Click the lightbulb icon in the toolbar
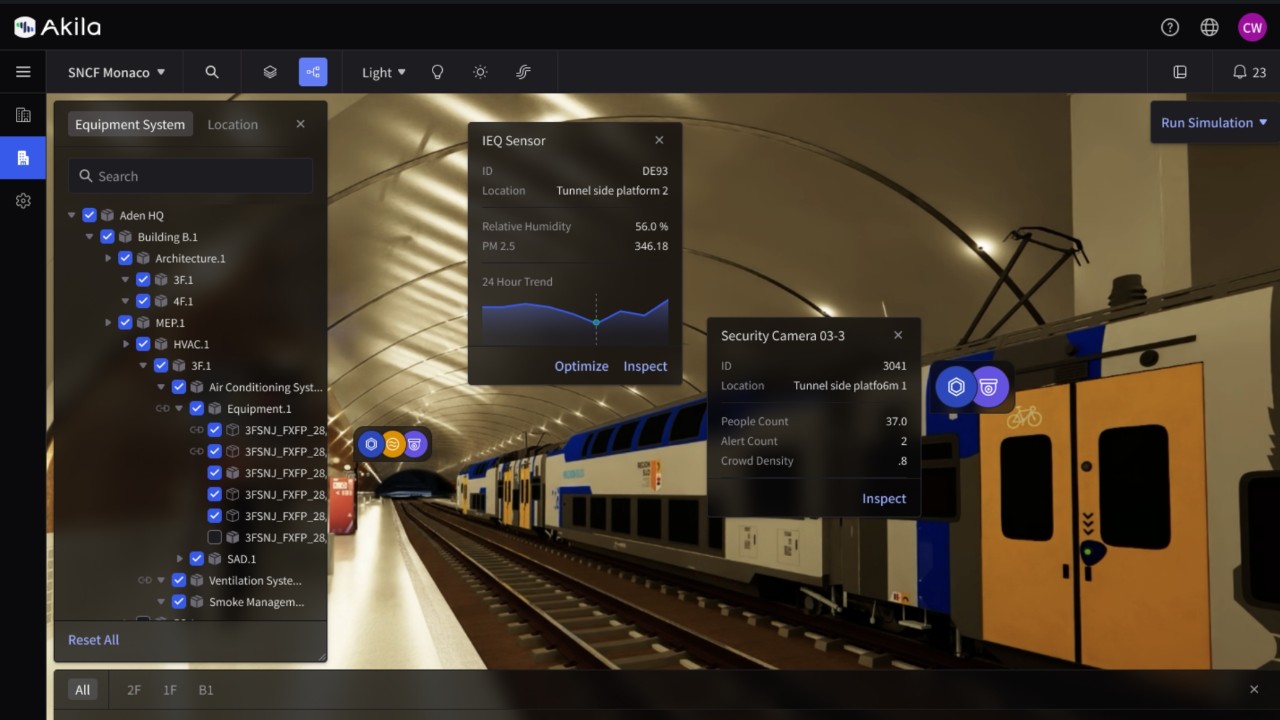 point(436,71)
